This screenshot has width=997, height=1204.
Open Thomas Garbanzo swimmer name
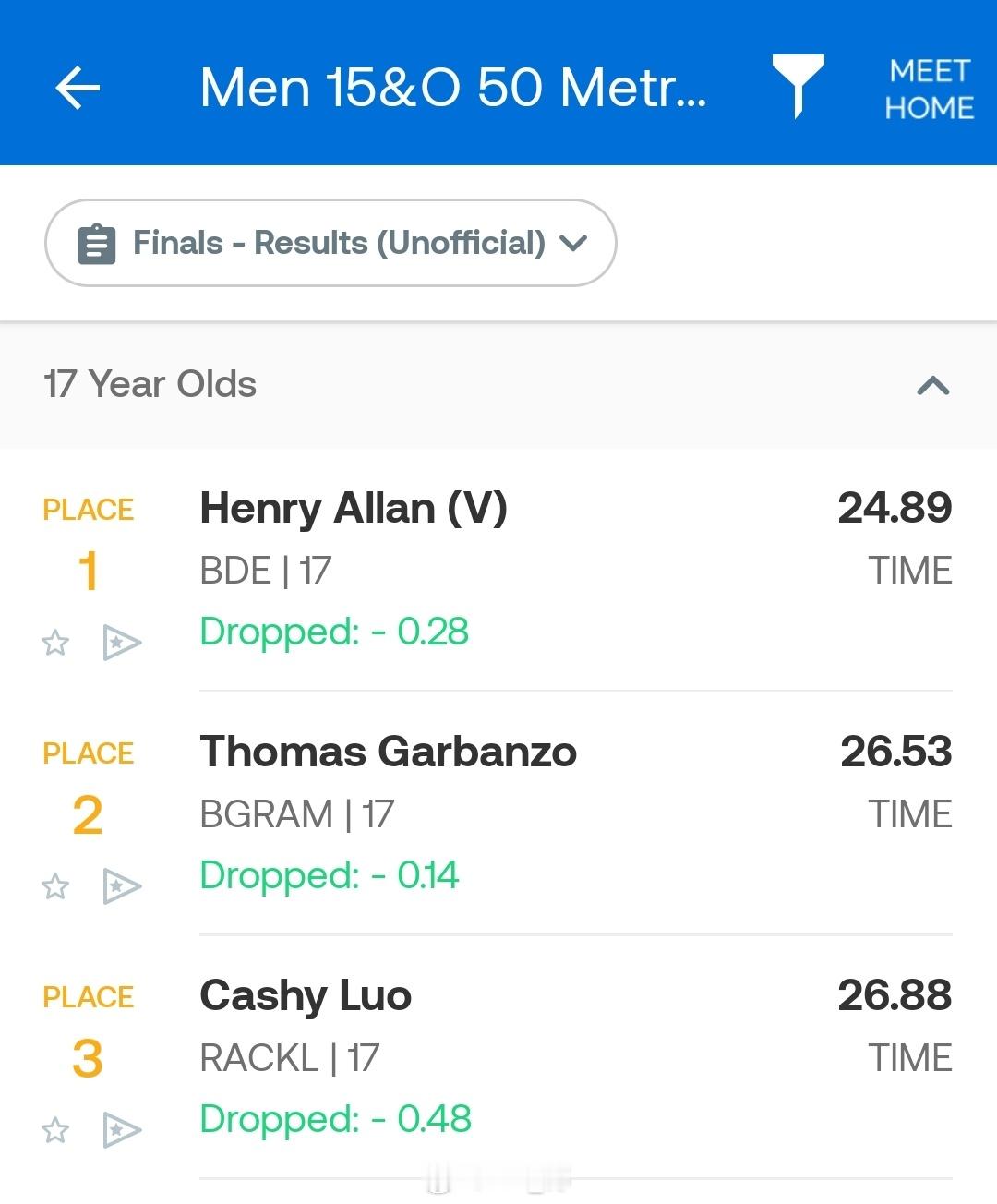tap(388, 752)
